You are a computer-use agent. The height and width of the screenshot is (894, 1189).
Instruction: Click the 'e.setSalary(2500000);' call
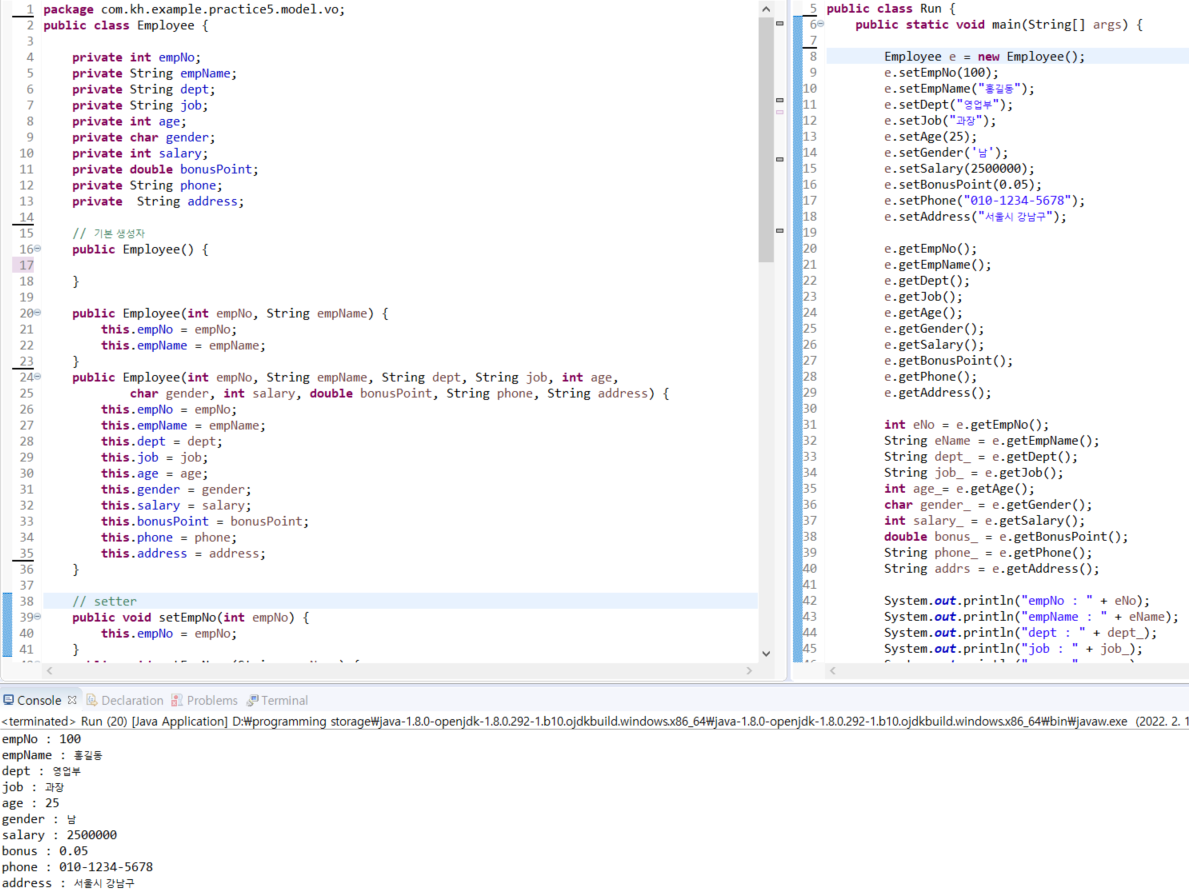(x=959, y=169)
